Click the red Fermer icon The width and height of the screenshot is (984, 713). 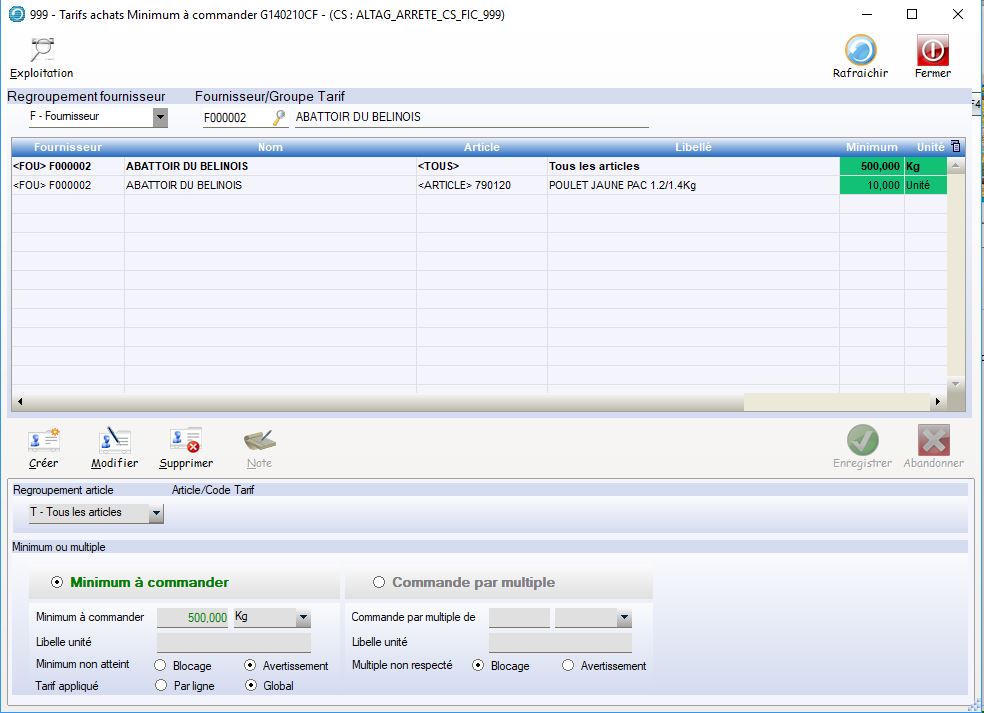[932, 51]
